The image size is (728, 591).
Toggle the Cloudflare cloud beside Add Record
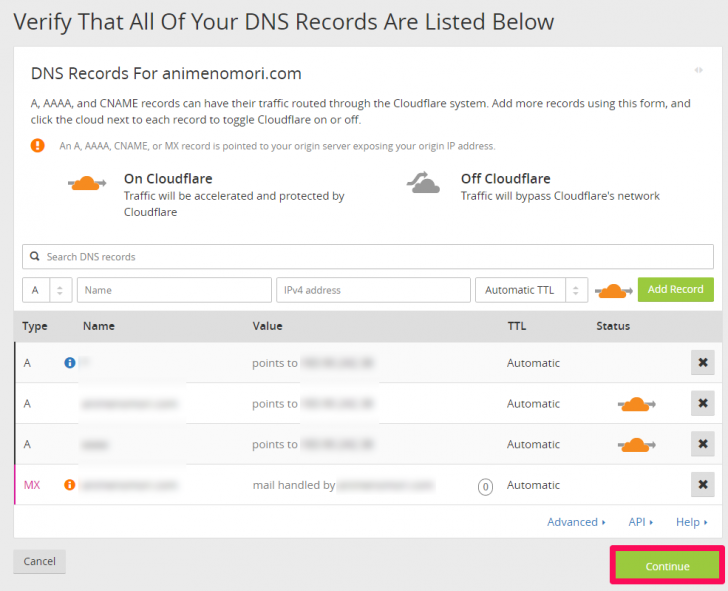(613, 291)
